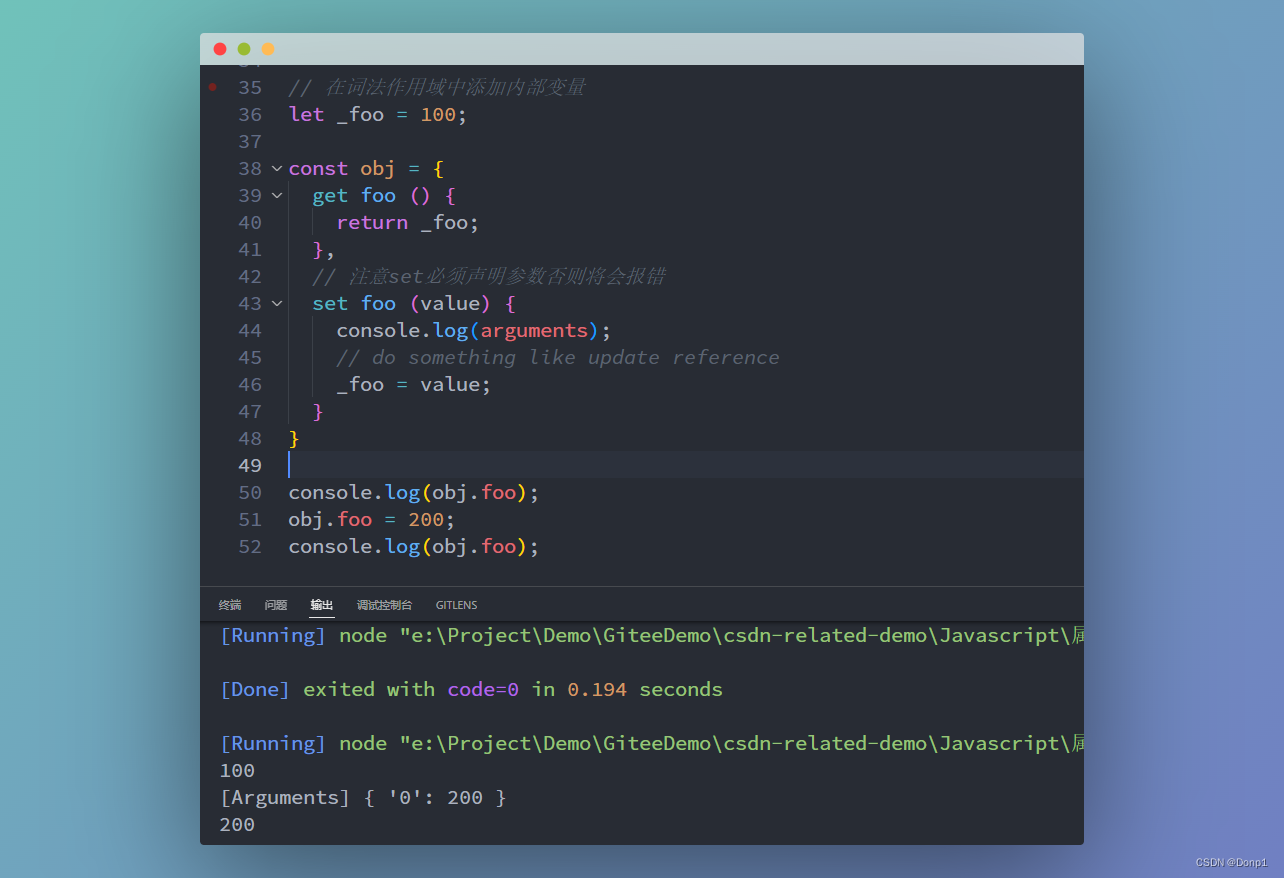
Task: Click the comment 'do something like update reference'
Action: coord(558,357)
